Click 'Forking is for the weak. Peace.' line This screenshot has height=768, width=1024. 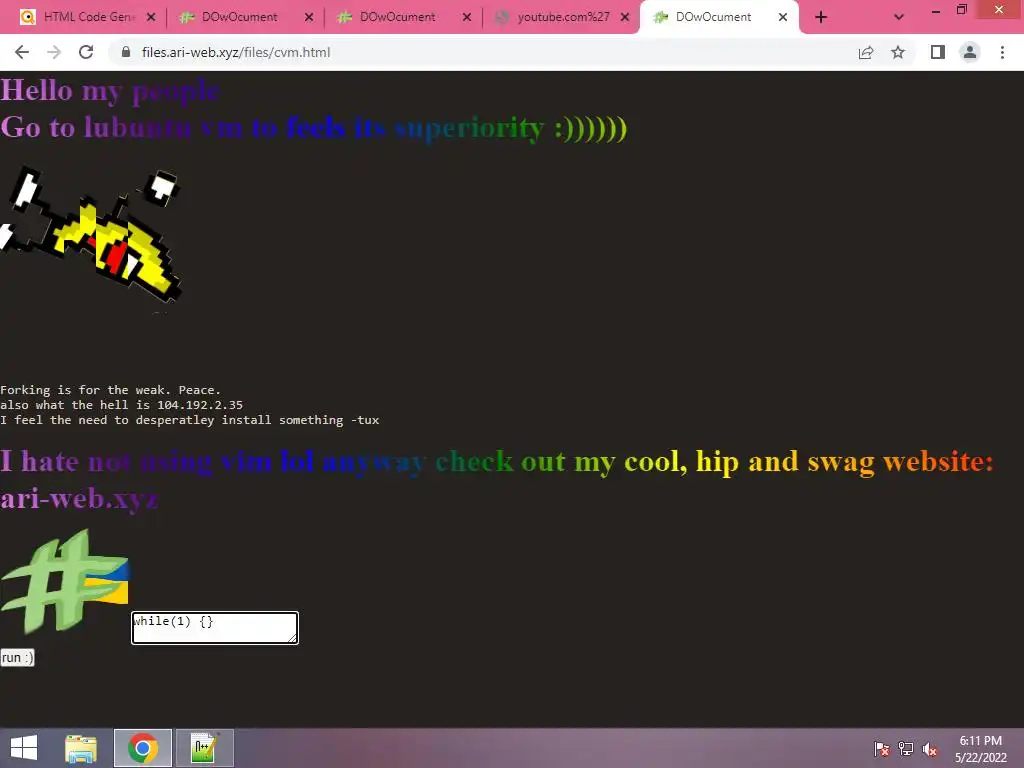tap(110, 390)
